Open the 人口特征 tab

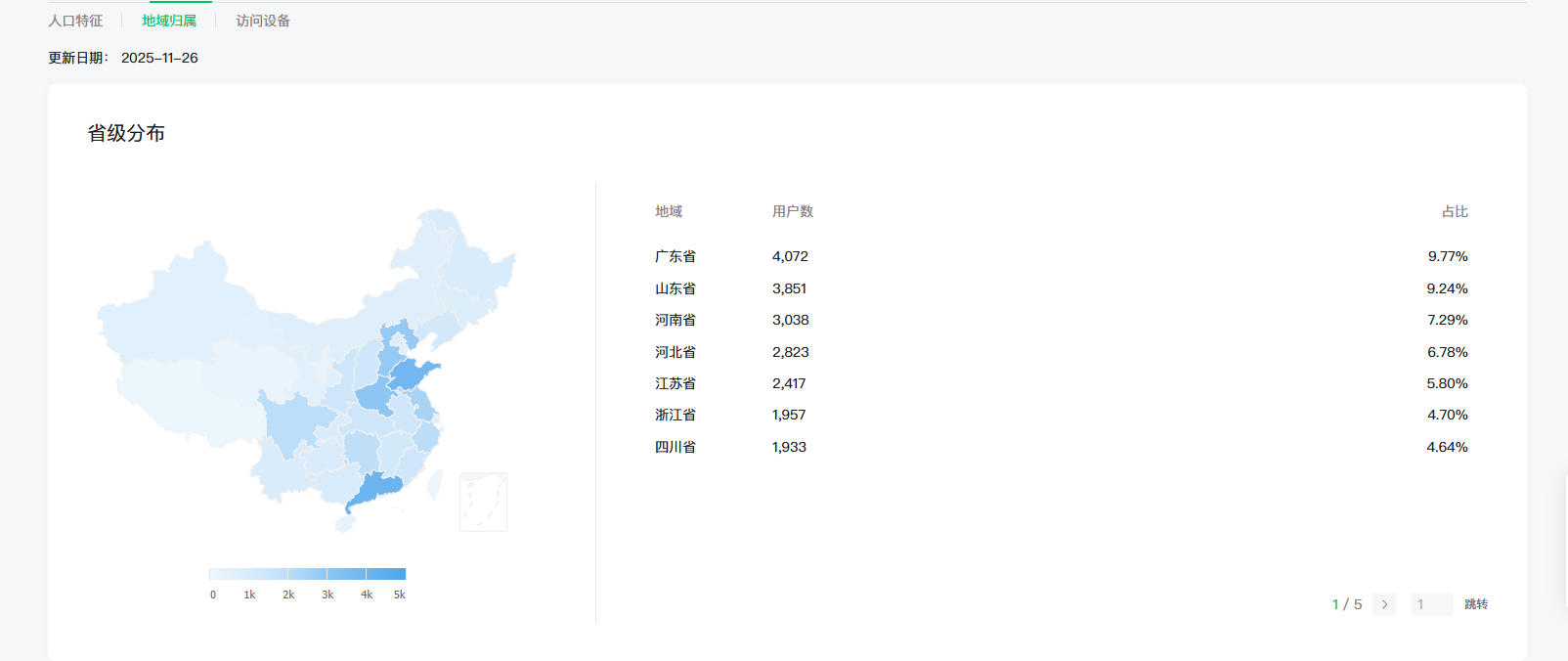75,21
